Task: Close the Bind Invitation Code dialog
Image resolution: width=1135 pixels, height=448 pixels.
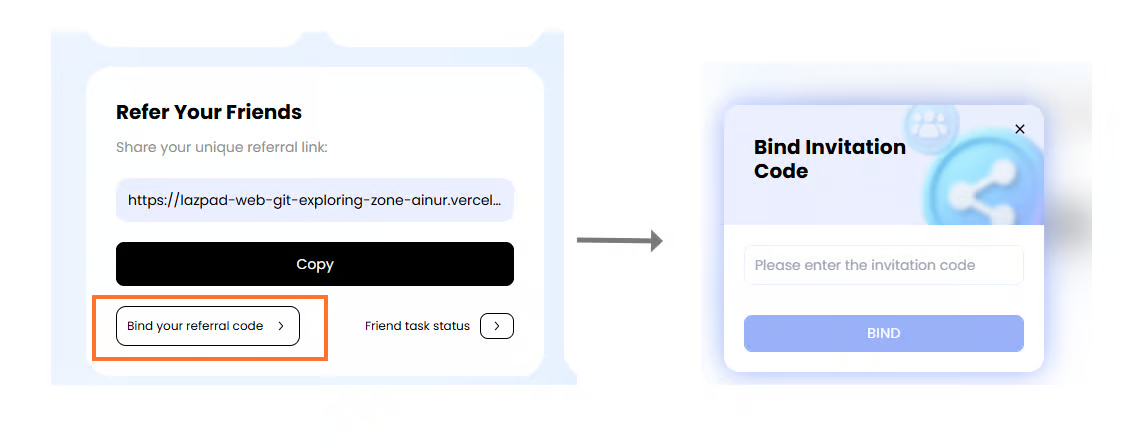Action: (x=1019, y=129)
